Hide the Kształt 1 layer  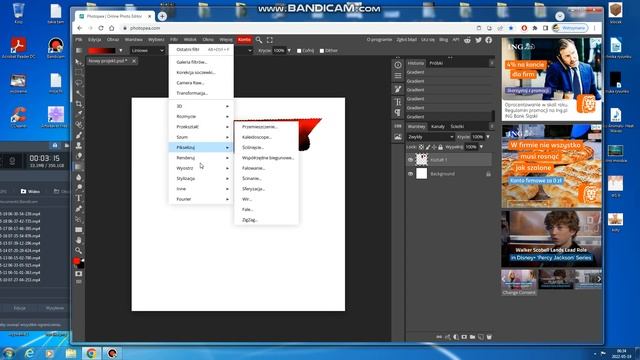(x=411, y=160)
